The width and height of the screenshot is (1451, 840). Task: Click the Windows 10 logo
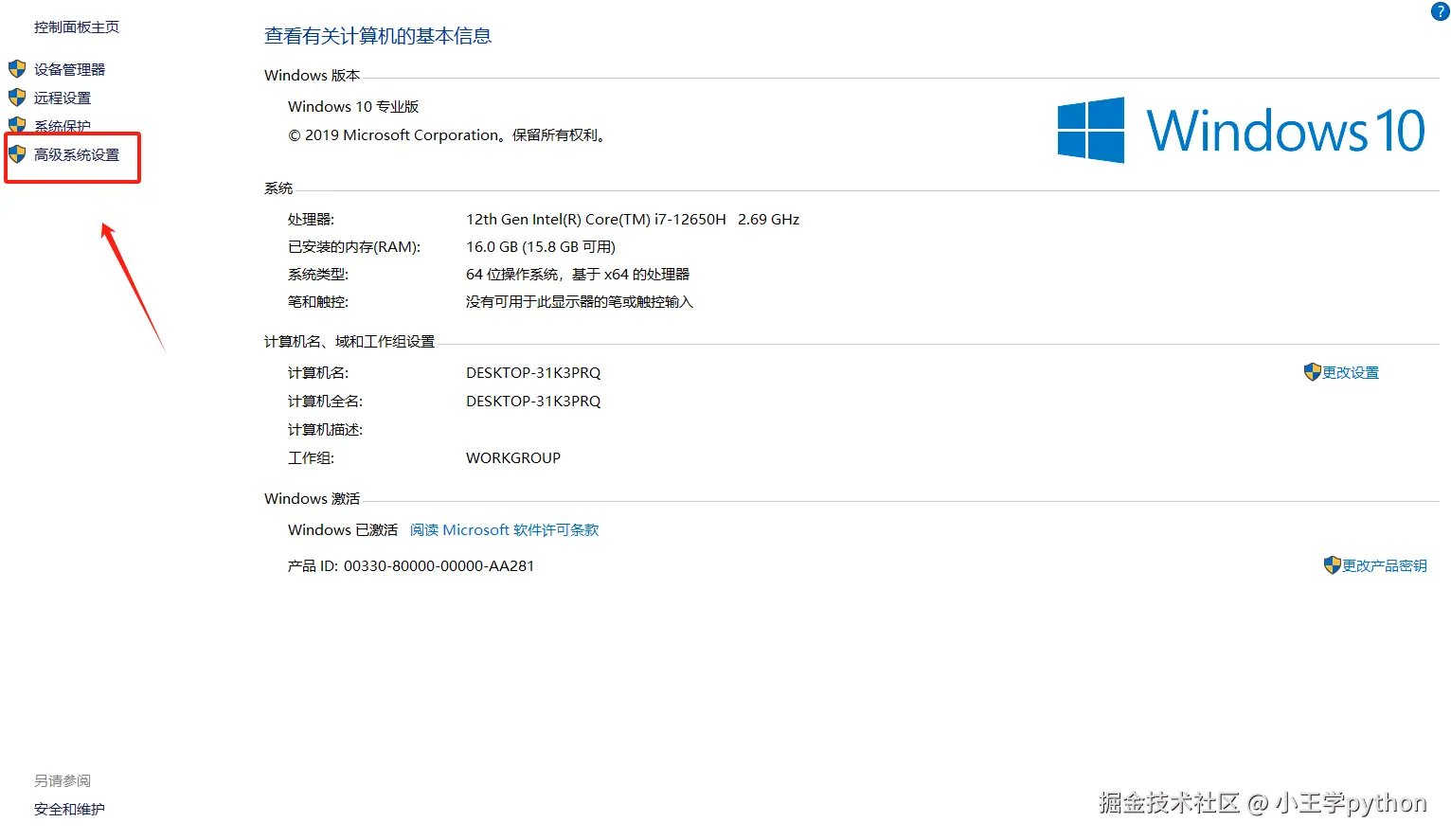(x=1241, y=131)
